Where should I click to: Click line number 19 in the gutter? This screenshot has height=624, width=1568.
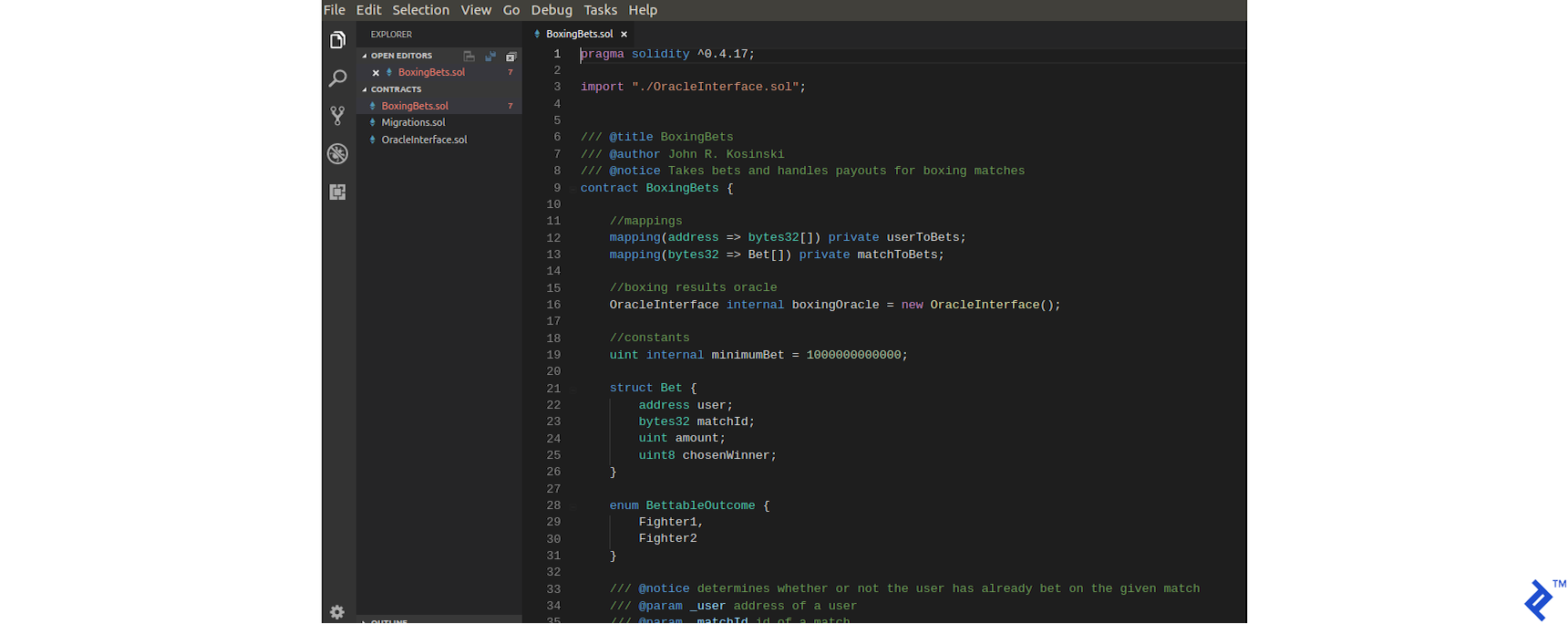[x=553, y=355]
